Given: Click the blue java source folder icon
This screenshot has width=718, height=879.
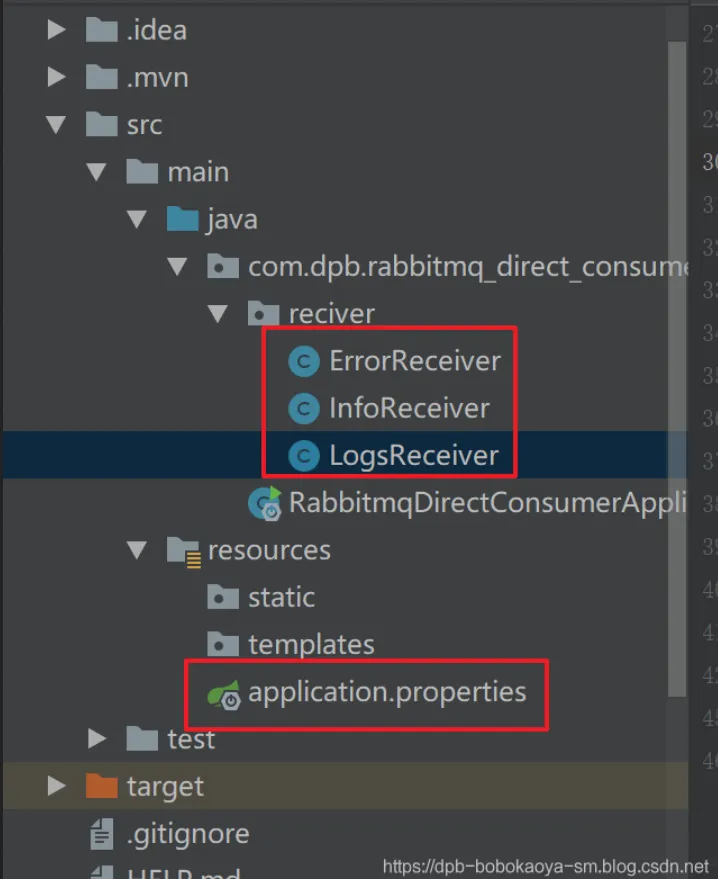Looking at the screenshot, I should [x=183, y=219].
